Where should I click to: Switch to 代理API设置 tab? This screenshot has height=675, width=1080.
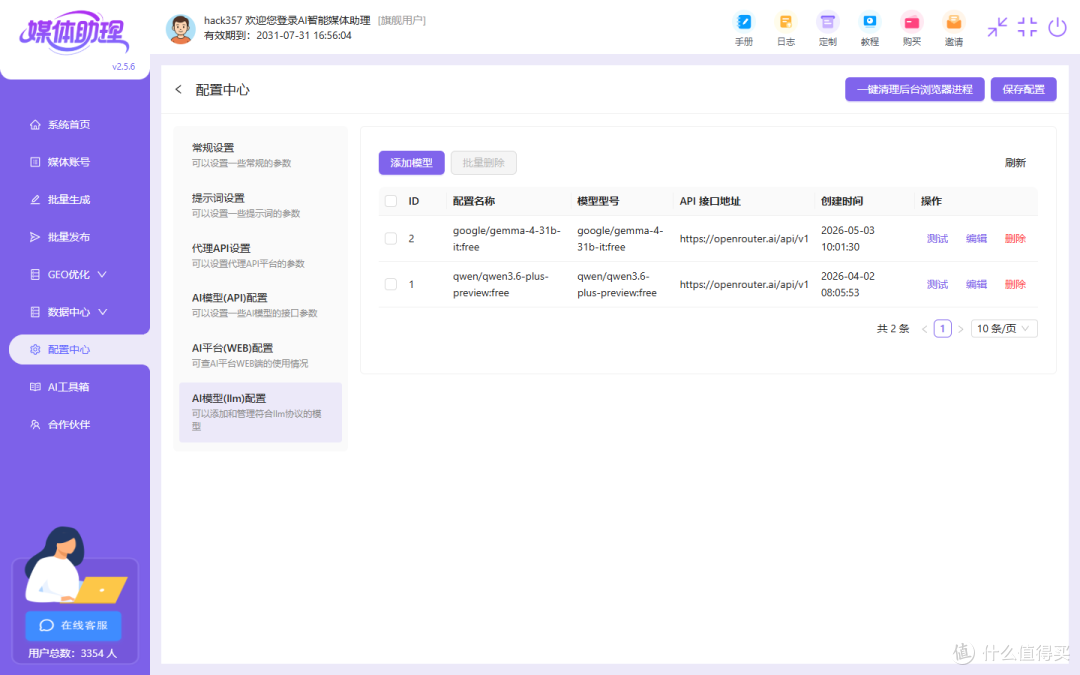pyautogui.click(x=260, y=256)
